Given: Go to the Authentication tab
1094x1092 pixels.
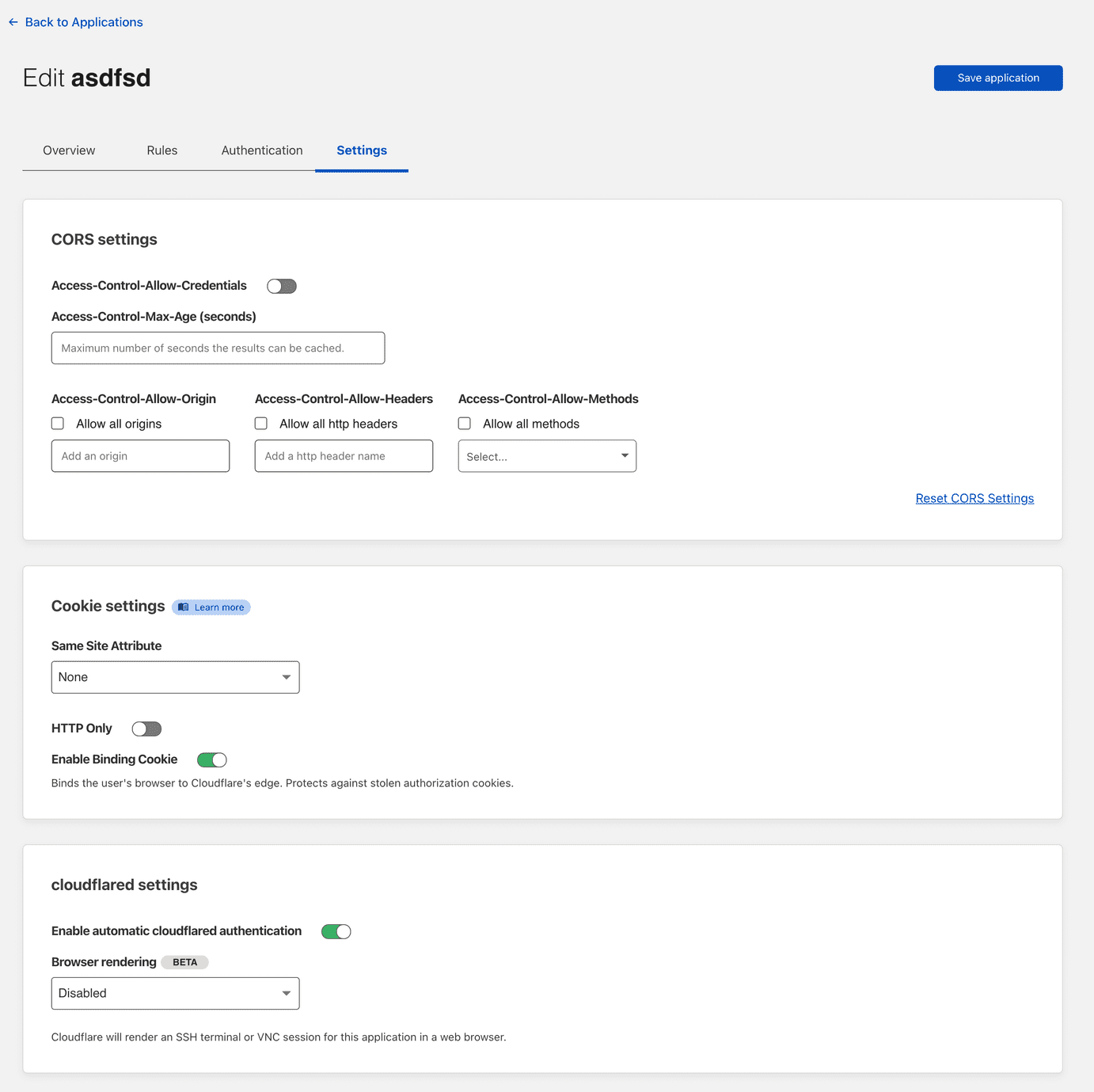Looking at the screenshot, I should 262,150.
